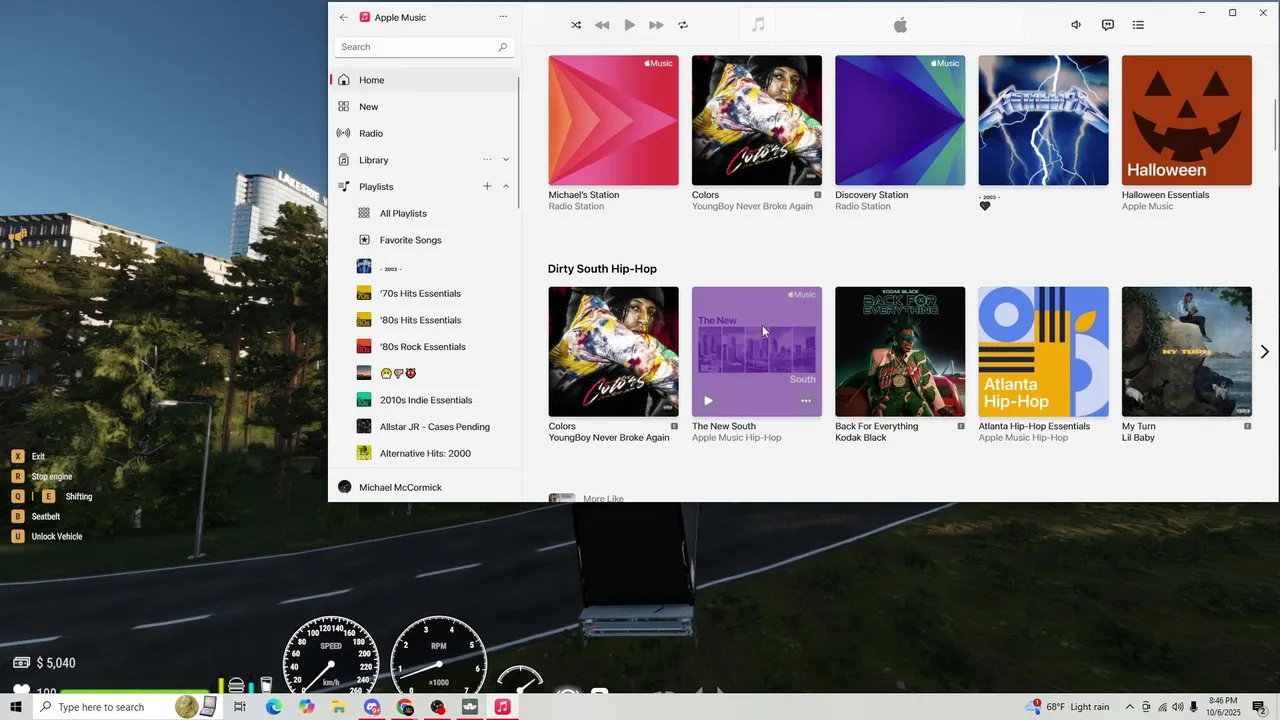Open the Metallica lightning album playlist cover
The height and width of the screenshot is (720, 1280).
coord(1043,120)
